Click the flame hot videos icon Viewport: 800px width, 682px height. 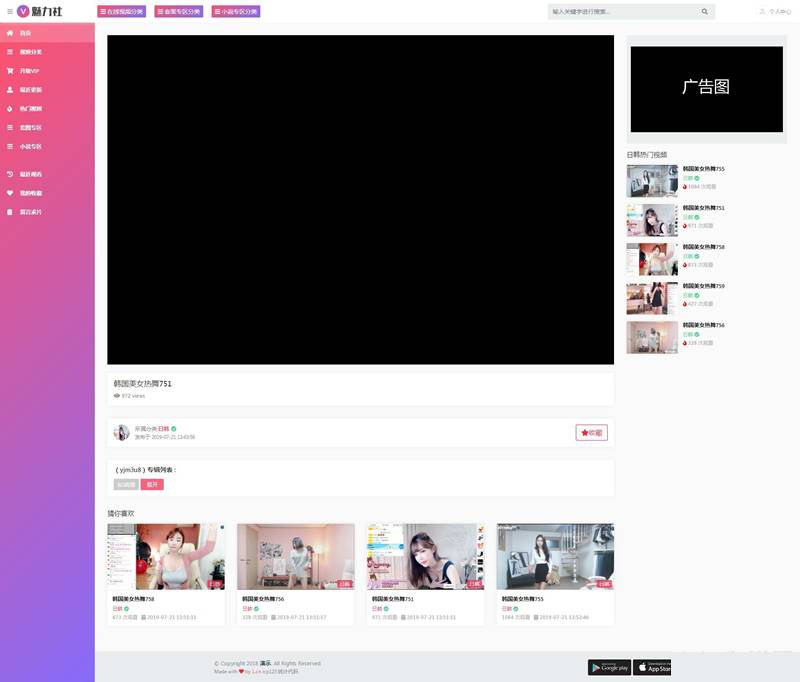click(x=10, y=108)
